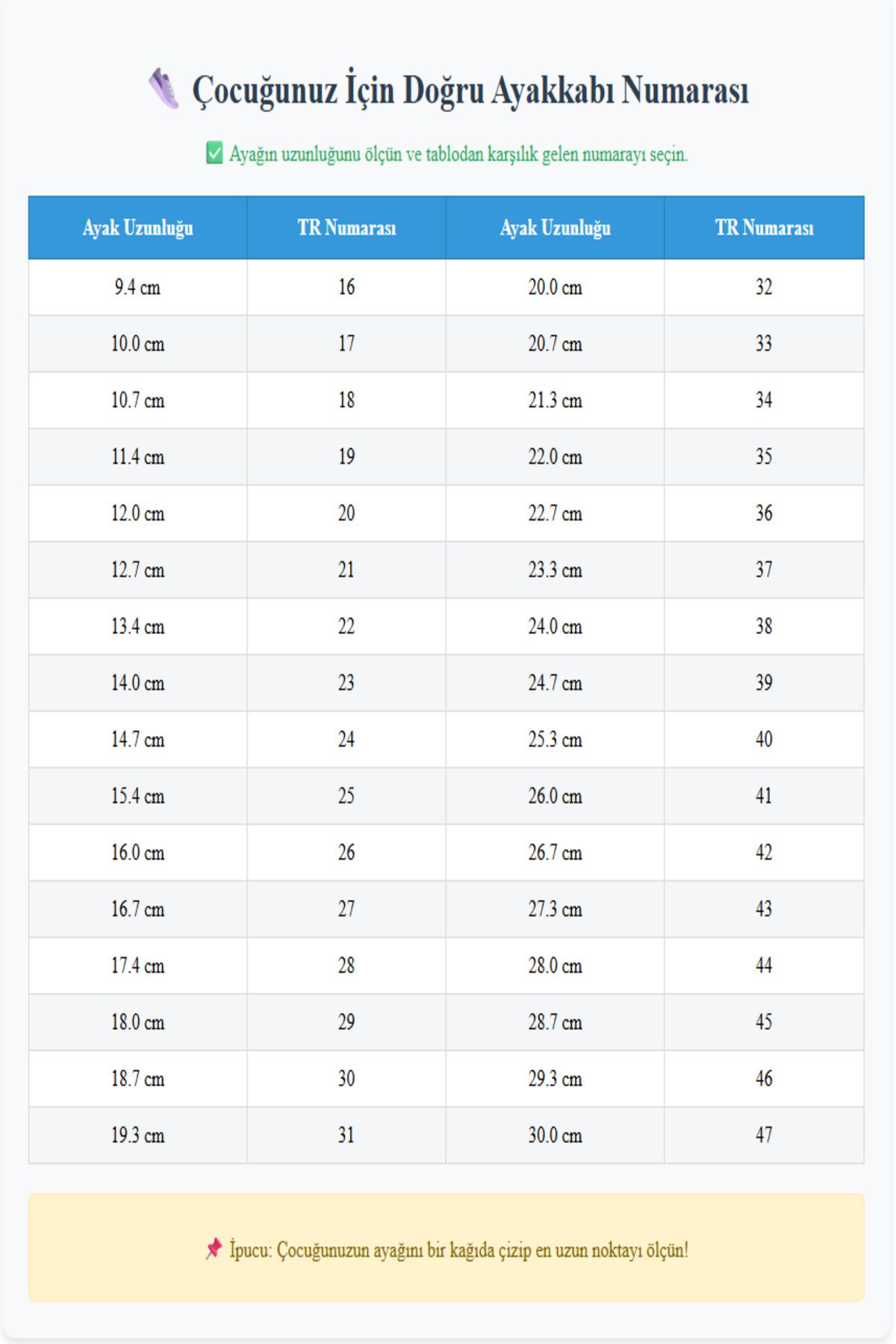This screenshot has height=1344, width=896.
Task: Click the second Ayak Uzunluğu column header
Action: point(556,228)
